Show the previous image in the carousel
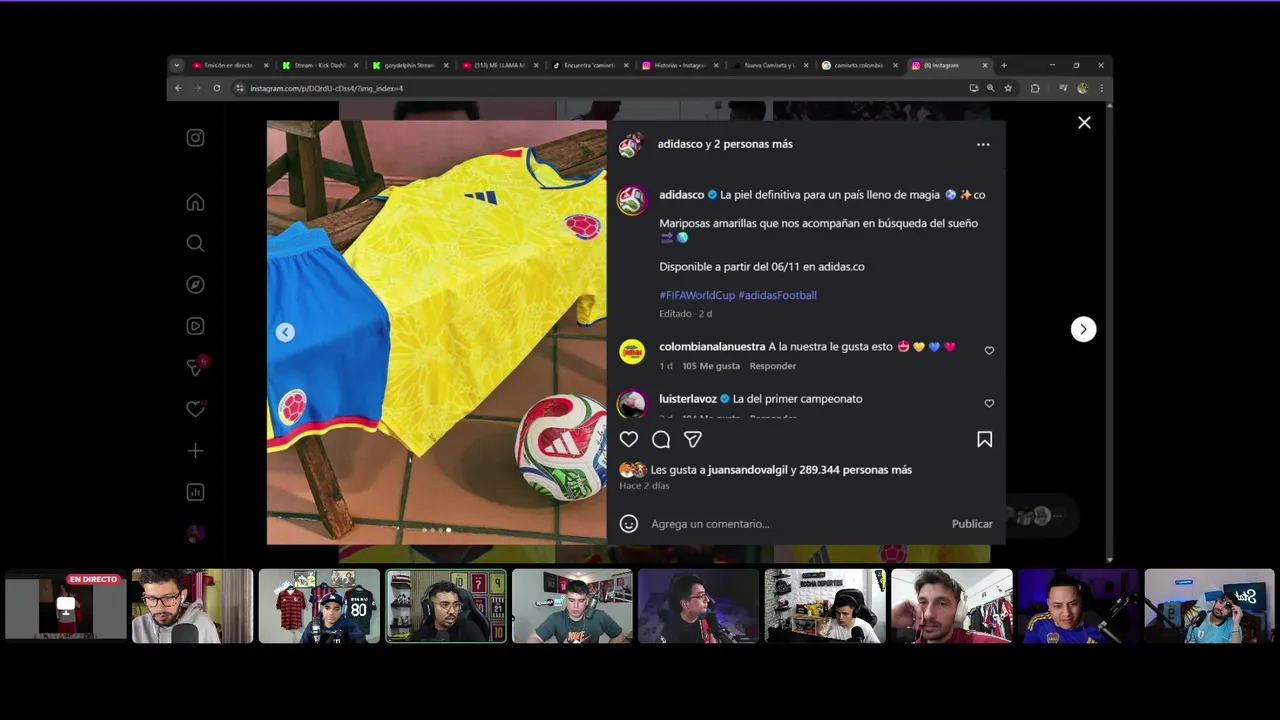This screenshot has width=1280, height=720. [x=285, y=332]
